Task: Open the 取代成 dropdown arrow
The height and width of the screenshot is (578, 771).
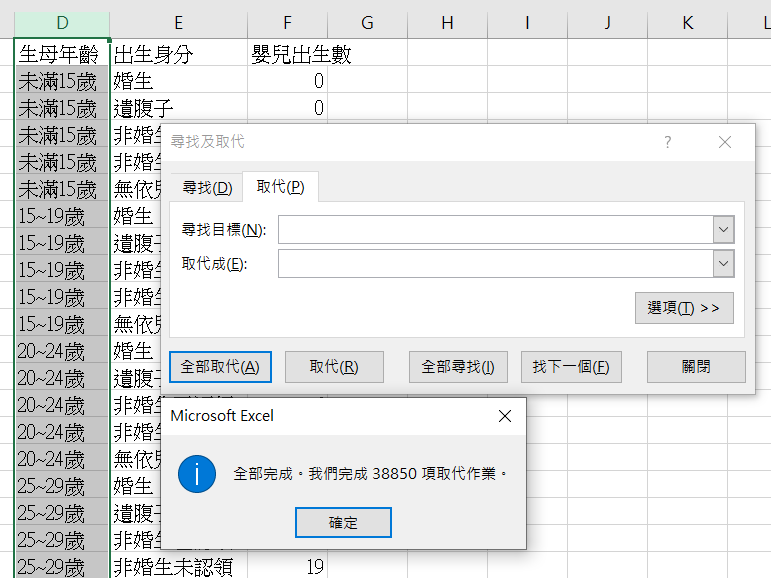Action: point(724,264)
